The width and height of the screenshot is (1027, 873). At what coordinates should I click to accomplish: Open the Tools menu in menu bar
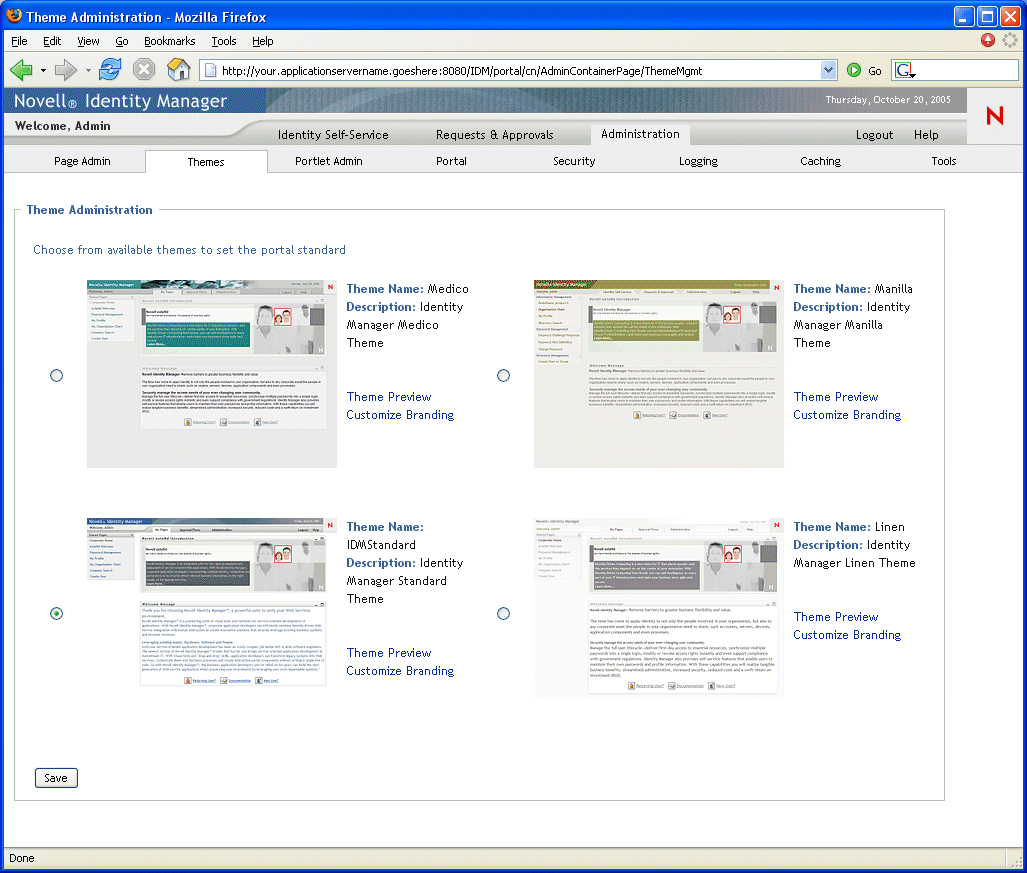[x=224, y=41]
